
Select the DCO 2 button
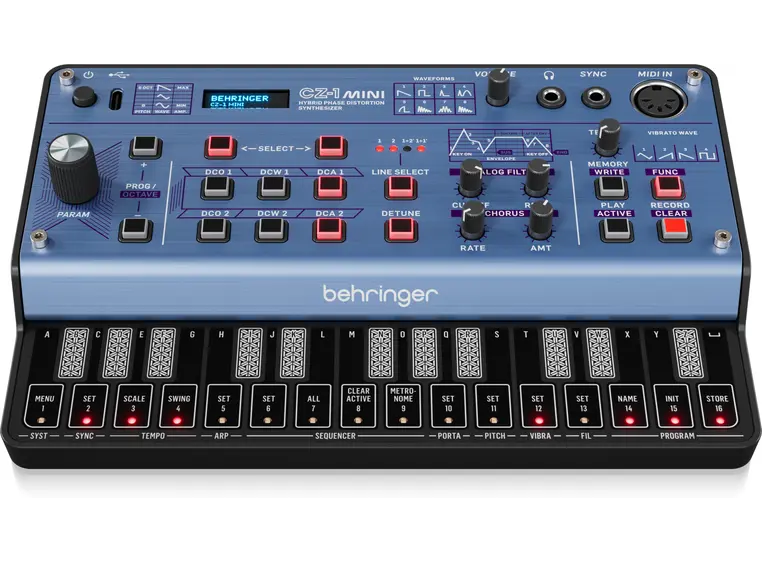(x=214, y=229)
